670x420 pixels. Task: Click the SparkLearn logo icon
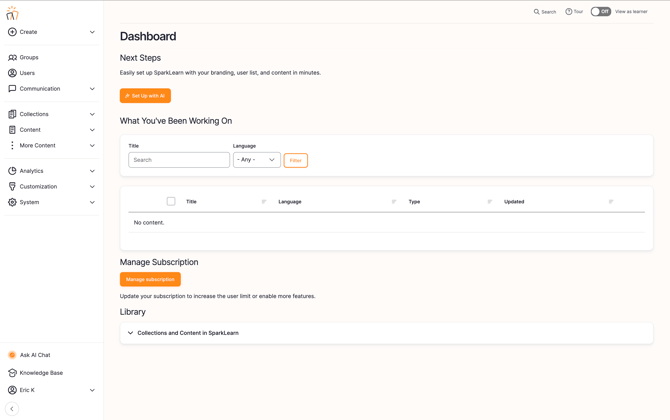[12, 13]
